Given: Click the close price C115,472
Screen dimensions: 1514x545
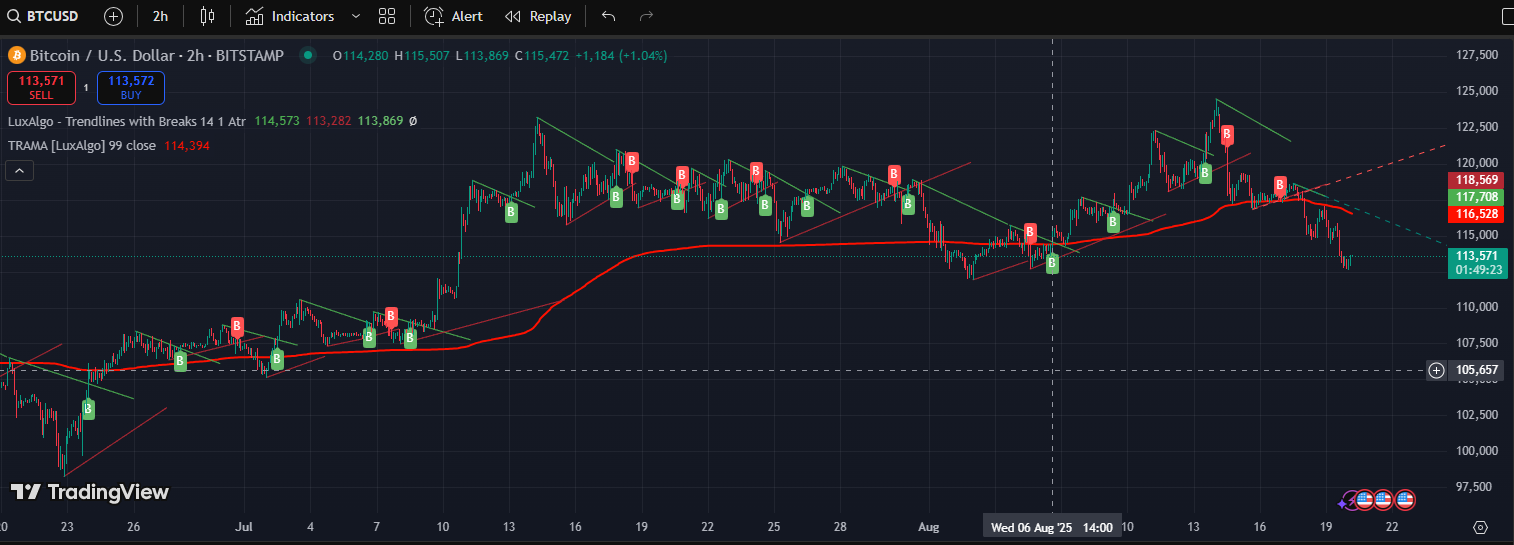Looking at the screenshot, I should (542, 56).
